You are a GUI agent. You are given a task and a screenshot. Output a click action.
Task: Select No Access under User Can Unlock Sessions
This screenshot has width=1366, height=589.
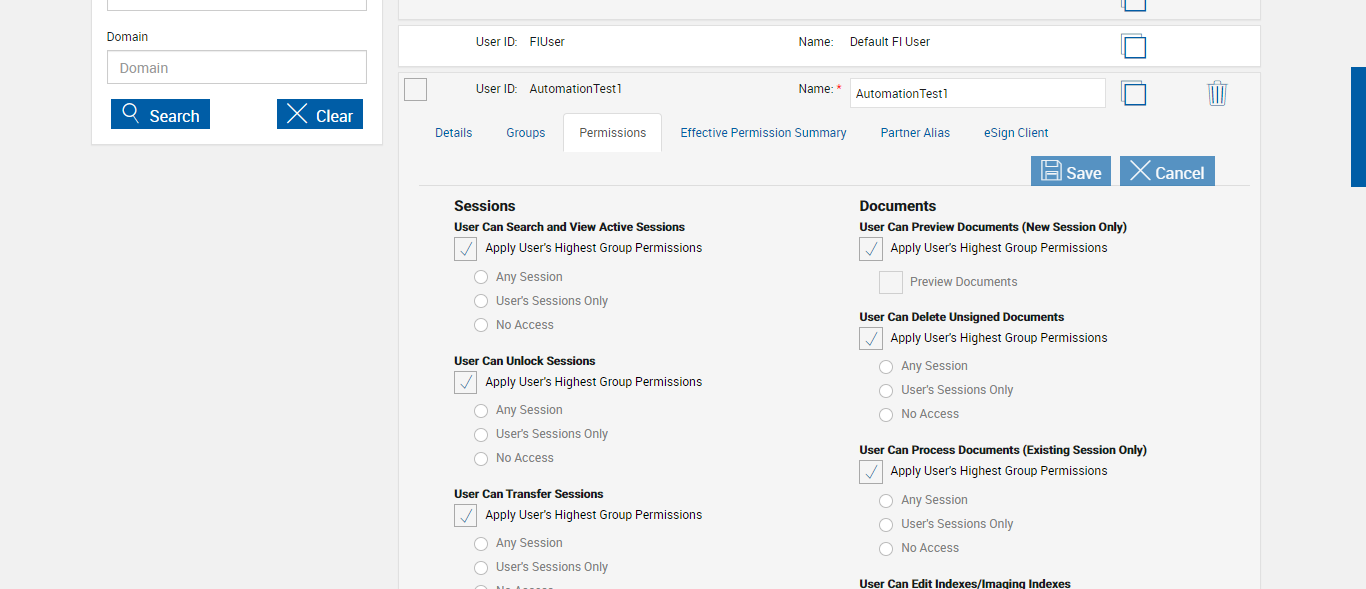481,459
